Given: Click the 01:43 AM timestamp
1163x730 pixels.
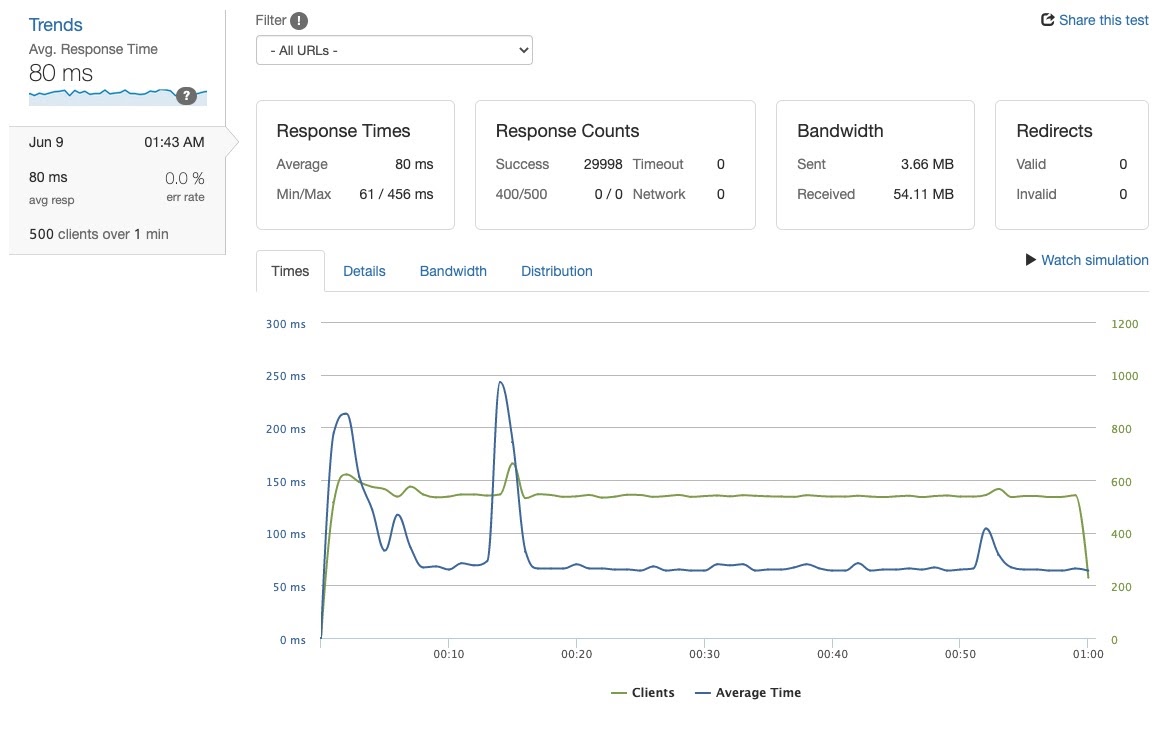Looking at the screenshot, I should coord(174,142).
